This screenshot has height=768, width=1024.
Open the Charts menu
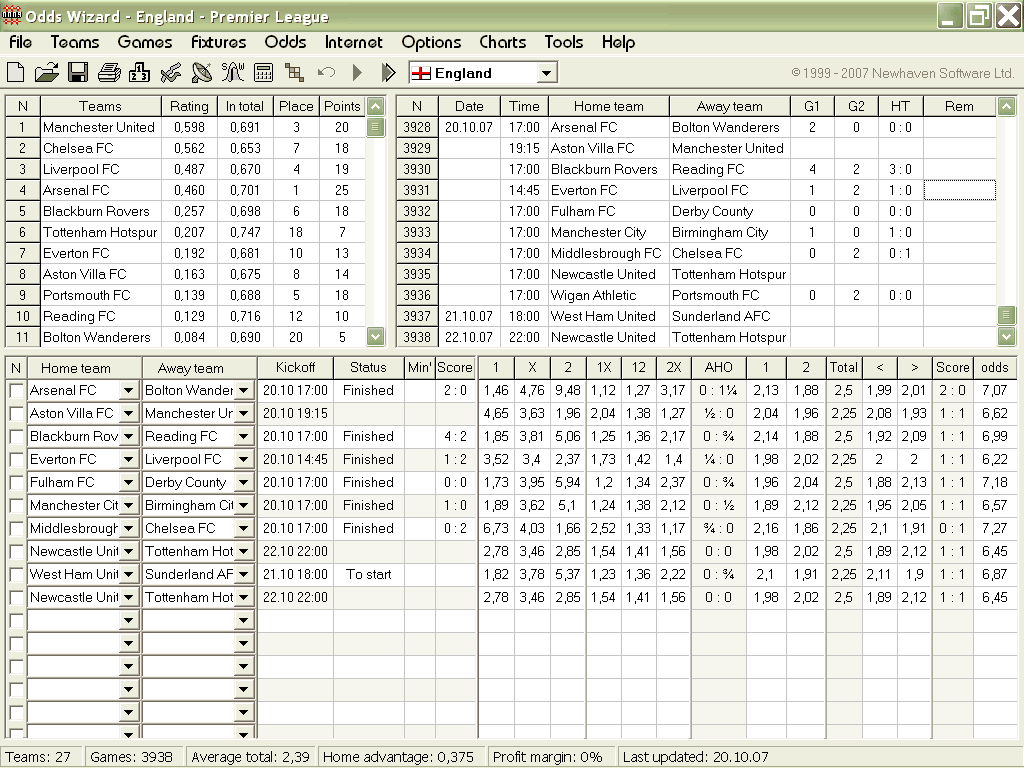(502, 42)
